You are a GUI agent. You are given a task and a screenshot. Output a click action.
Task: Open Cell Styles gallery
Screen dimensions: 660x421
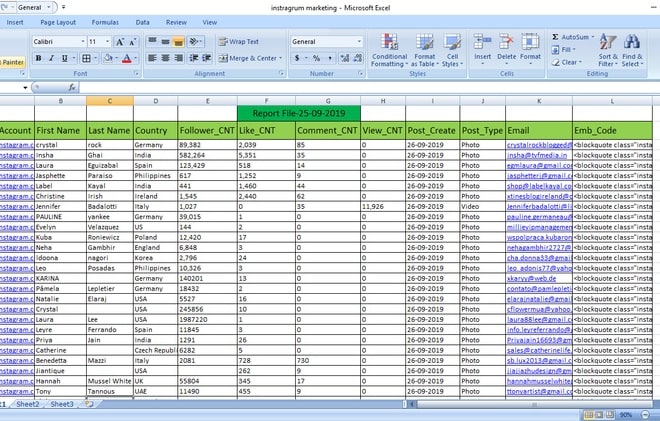coord(452,51)
